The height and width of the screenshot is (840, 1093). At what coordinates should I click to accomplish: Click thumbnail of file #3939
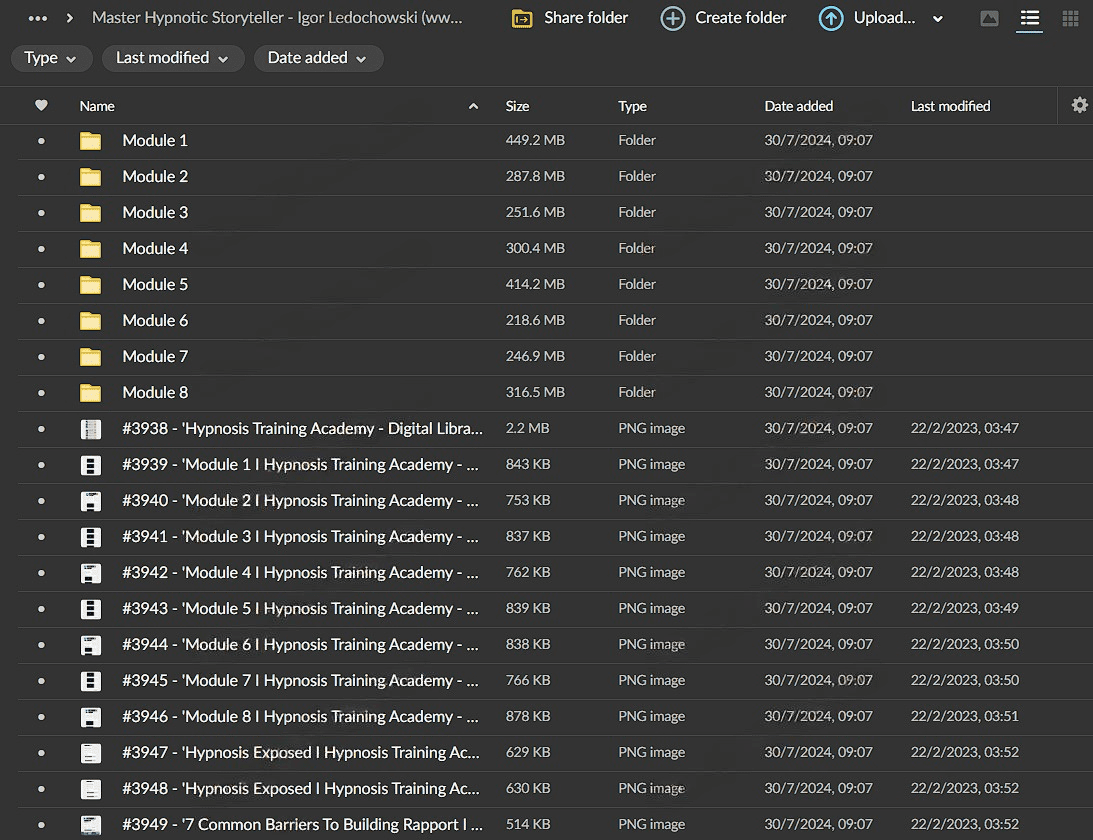[x=91, y=465]
